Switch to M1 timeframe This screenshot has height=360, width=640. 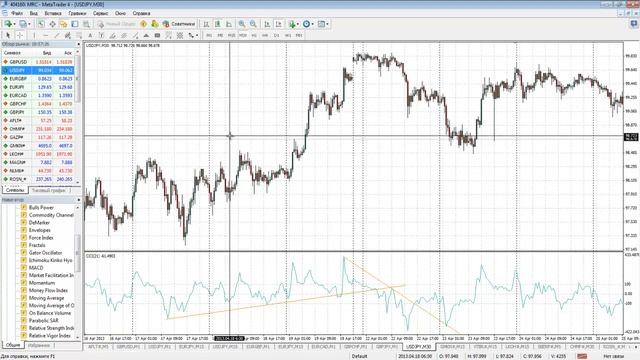point(209,36)
